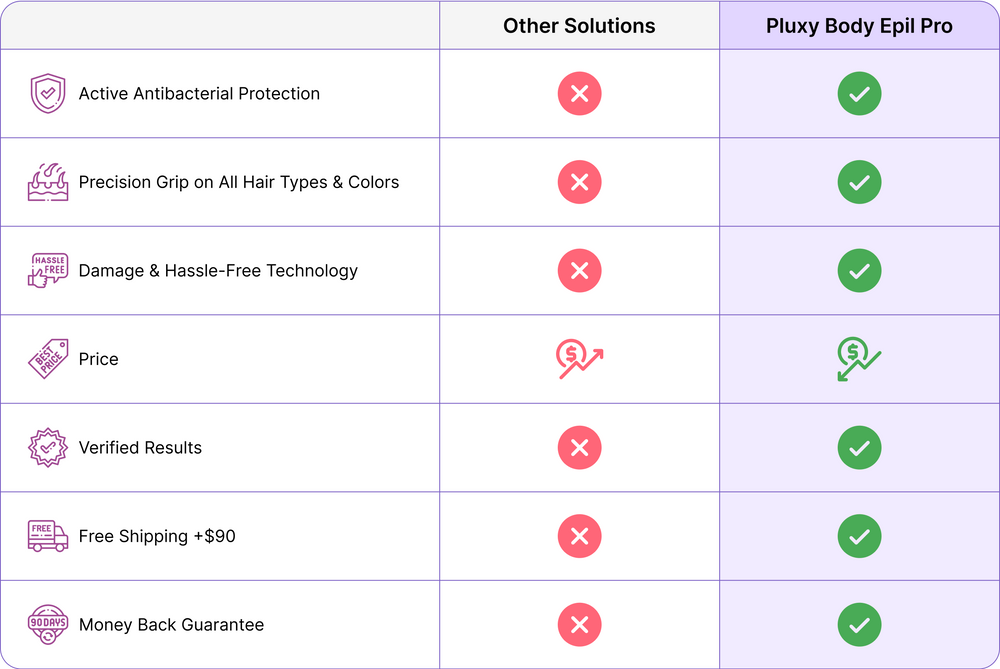This screenshot has height=669, width=1000.
Task: Click the free shipping truck icon
Action: click(48, 536)
